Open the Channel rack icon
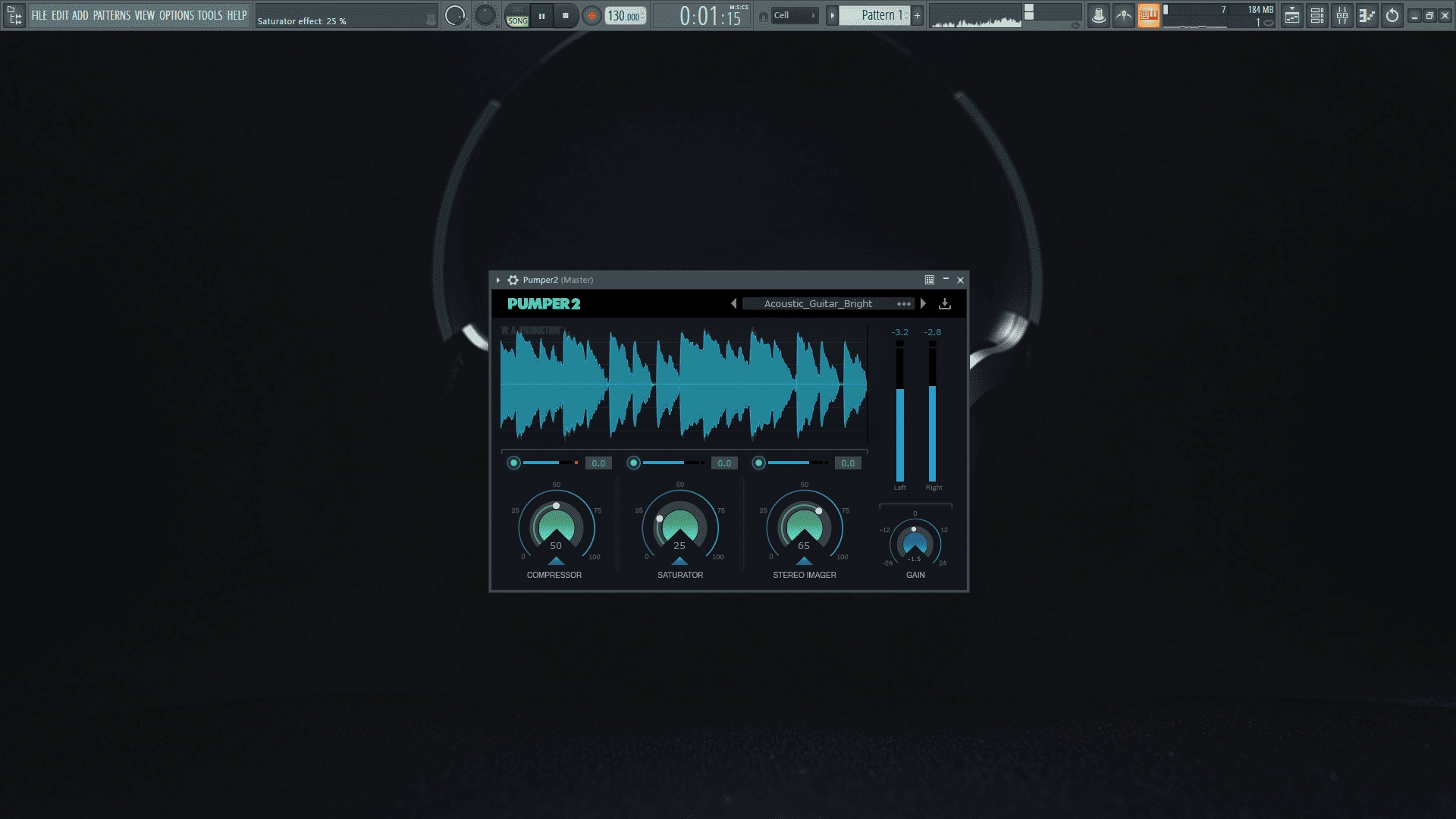This screenshot has width=1456, height=819. coord(1317,16)
